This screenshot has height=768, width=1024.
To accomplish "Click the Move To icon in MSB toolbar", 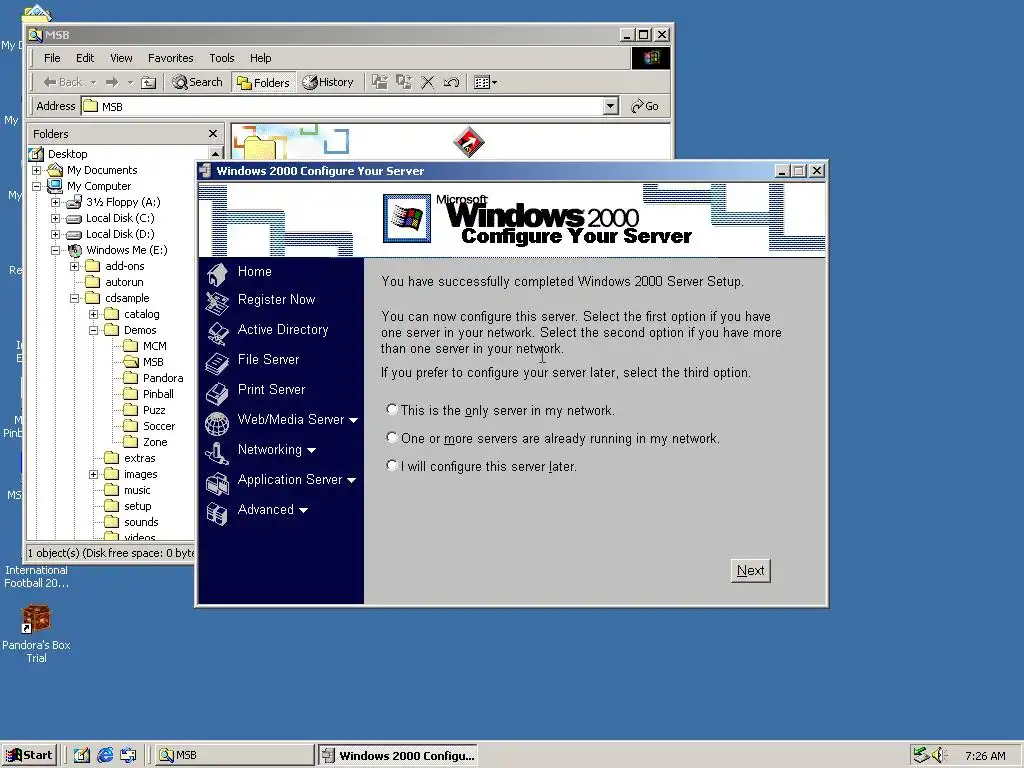I will click(379, 82).
